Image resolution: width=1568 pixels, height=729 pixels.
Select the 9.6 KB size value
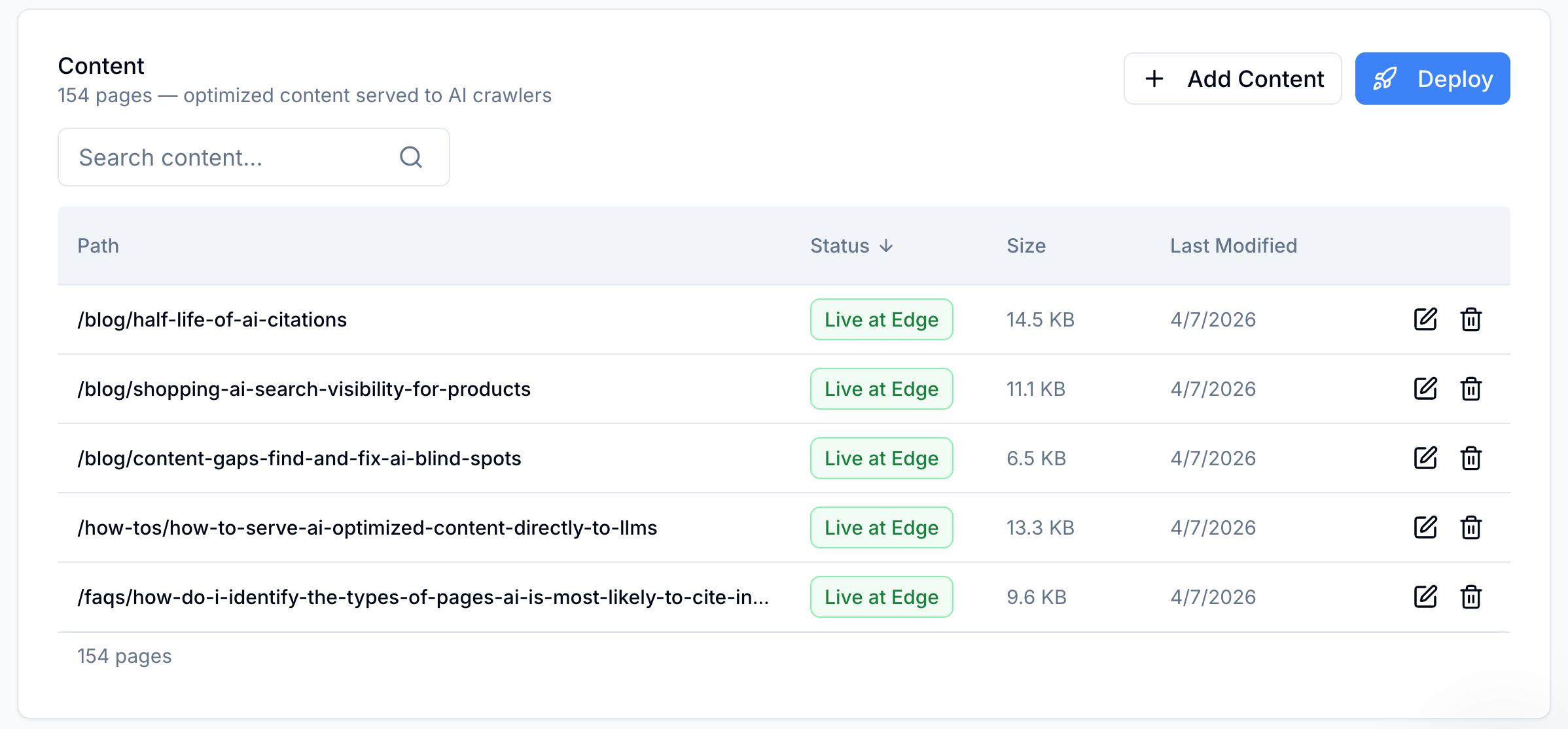1037,597
